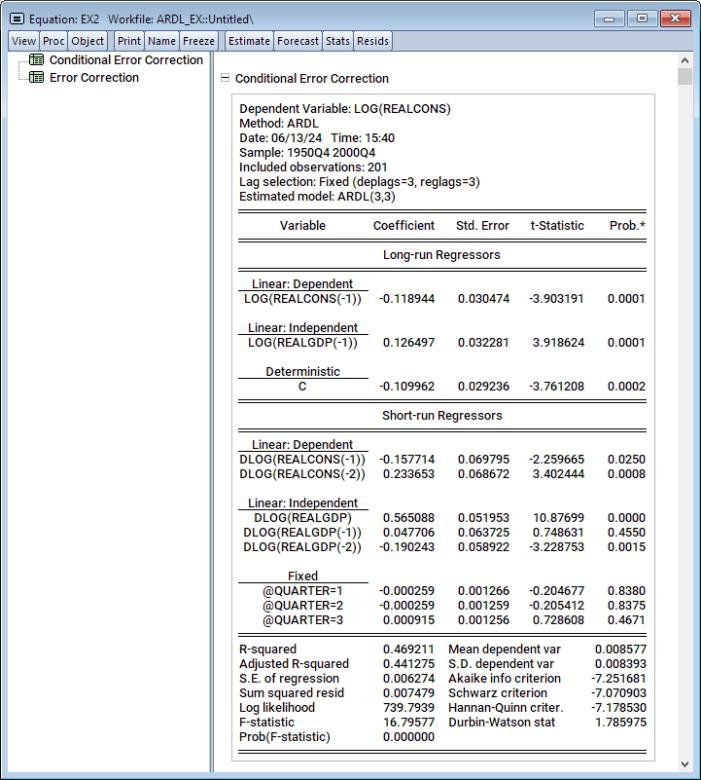This screenshot has width=701, height=780.
Task: Show residuals with the Resids button
Action: point(374,41)
